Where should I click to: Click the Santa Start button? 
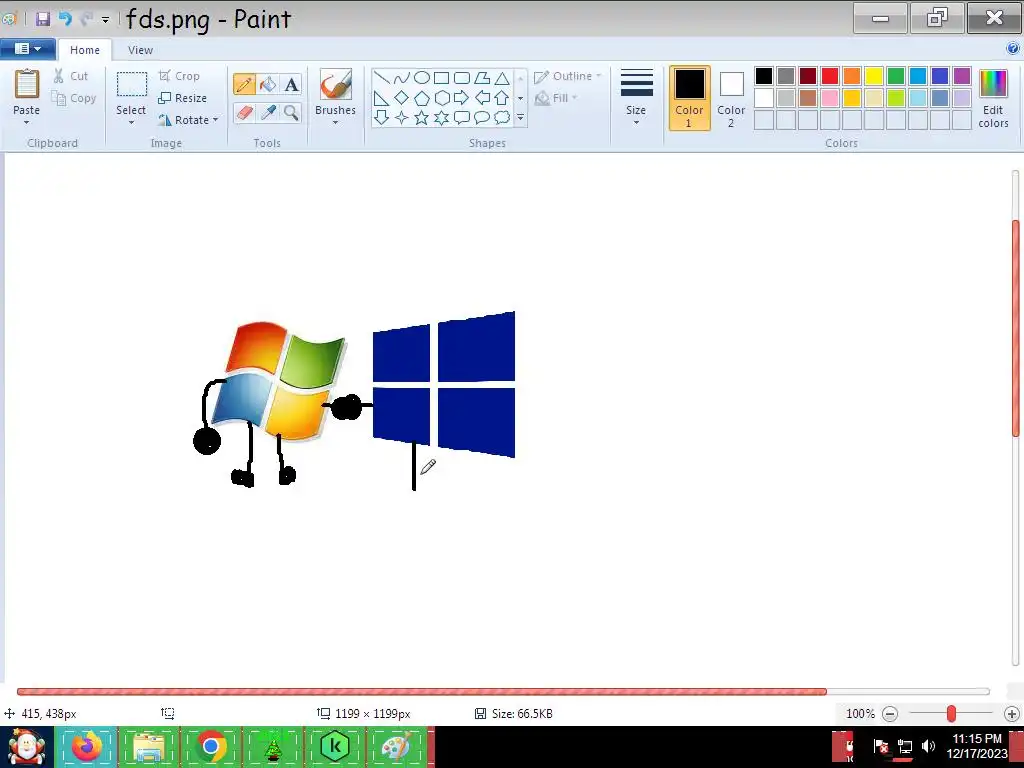click(27, 746)
